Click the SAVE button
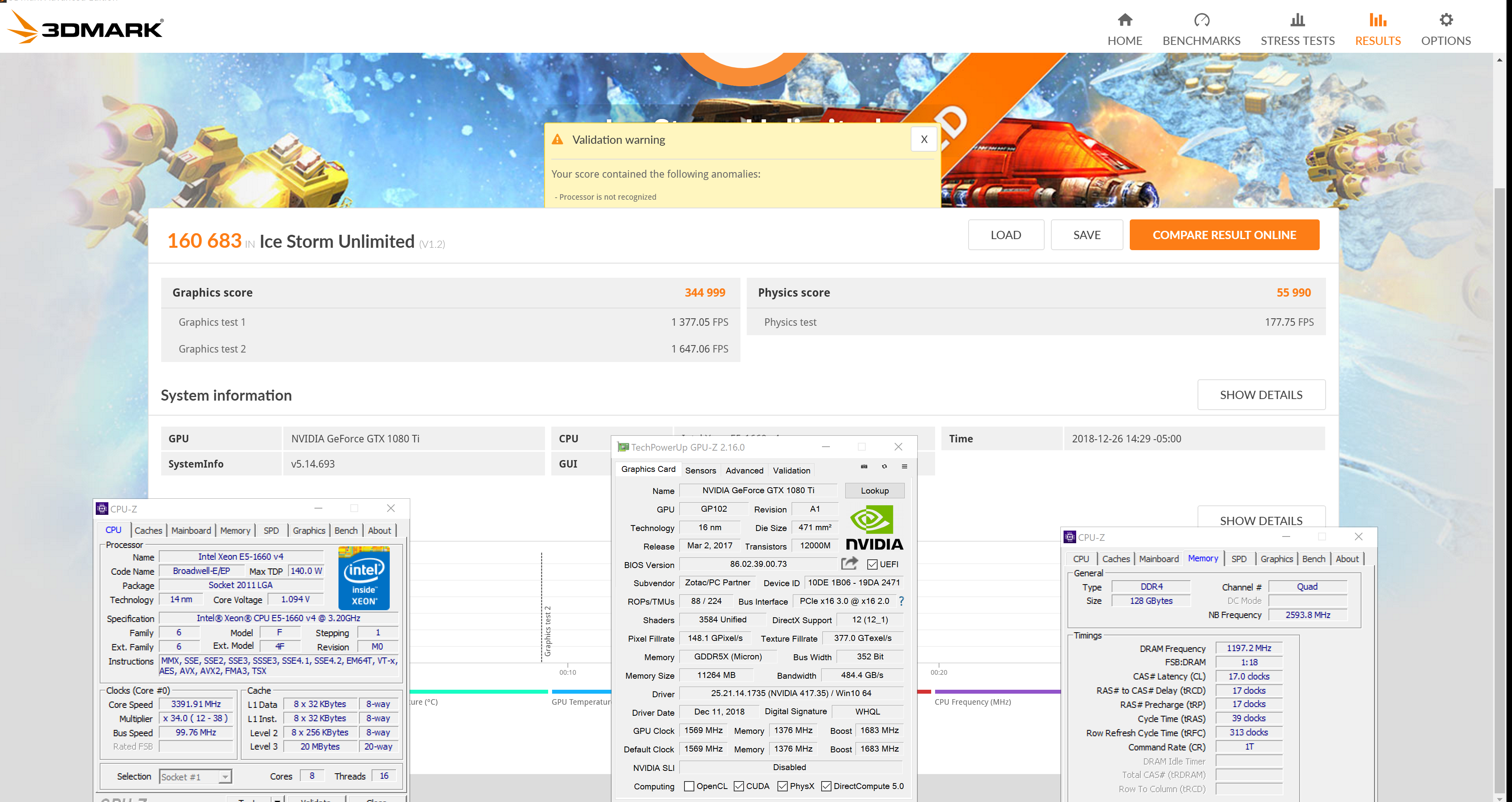Screen dimensions: 1512x802 [1086, 235]
